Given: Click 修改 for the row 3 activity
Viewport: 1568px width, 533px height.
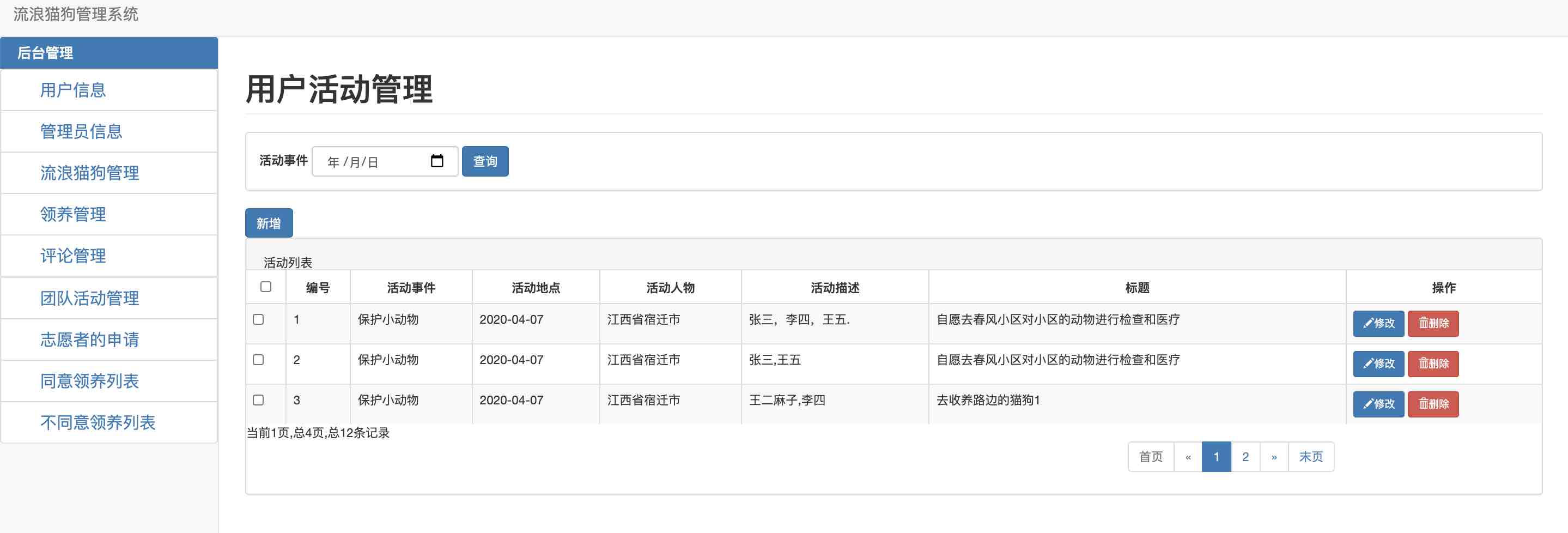Looking at the screenshot, I should (1378, 404).
